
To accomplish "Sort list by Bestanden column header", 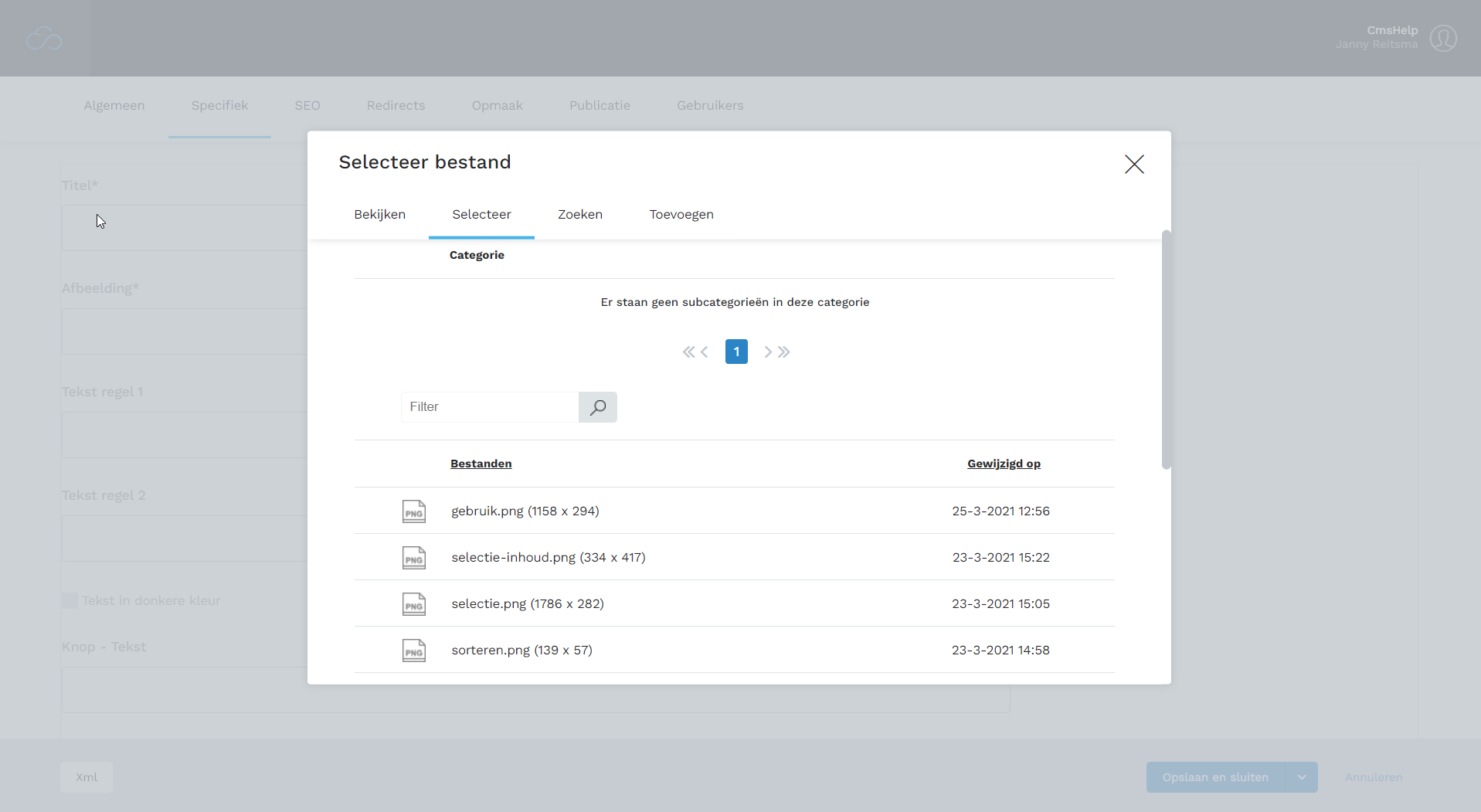I will [x=481, y=464].
